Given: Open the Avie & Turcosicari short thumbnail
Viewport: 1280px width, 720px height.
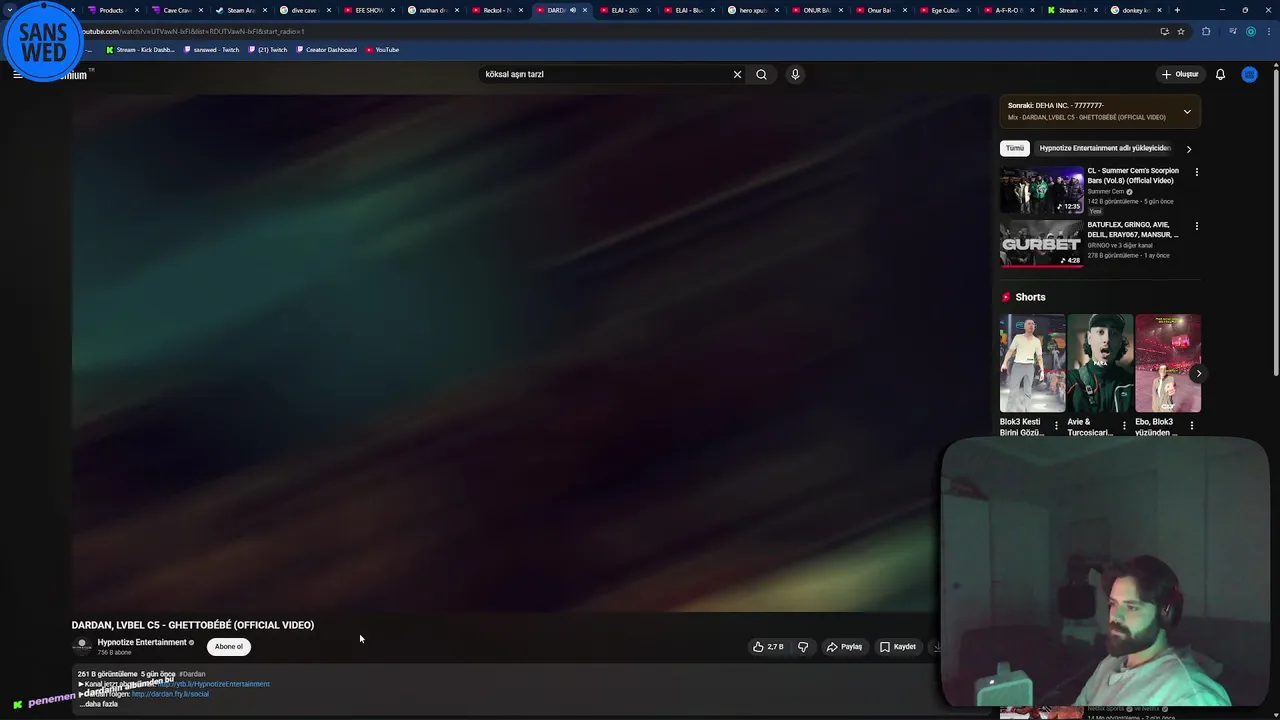Looking at the screenshot, I should 1100,363.
